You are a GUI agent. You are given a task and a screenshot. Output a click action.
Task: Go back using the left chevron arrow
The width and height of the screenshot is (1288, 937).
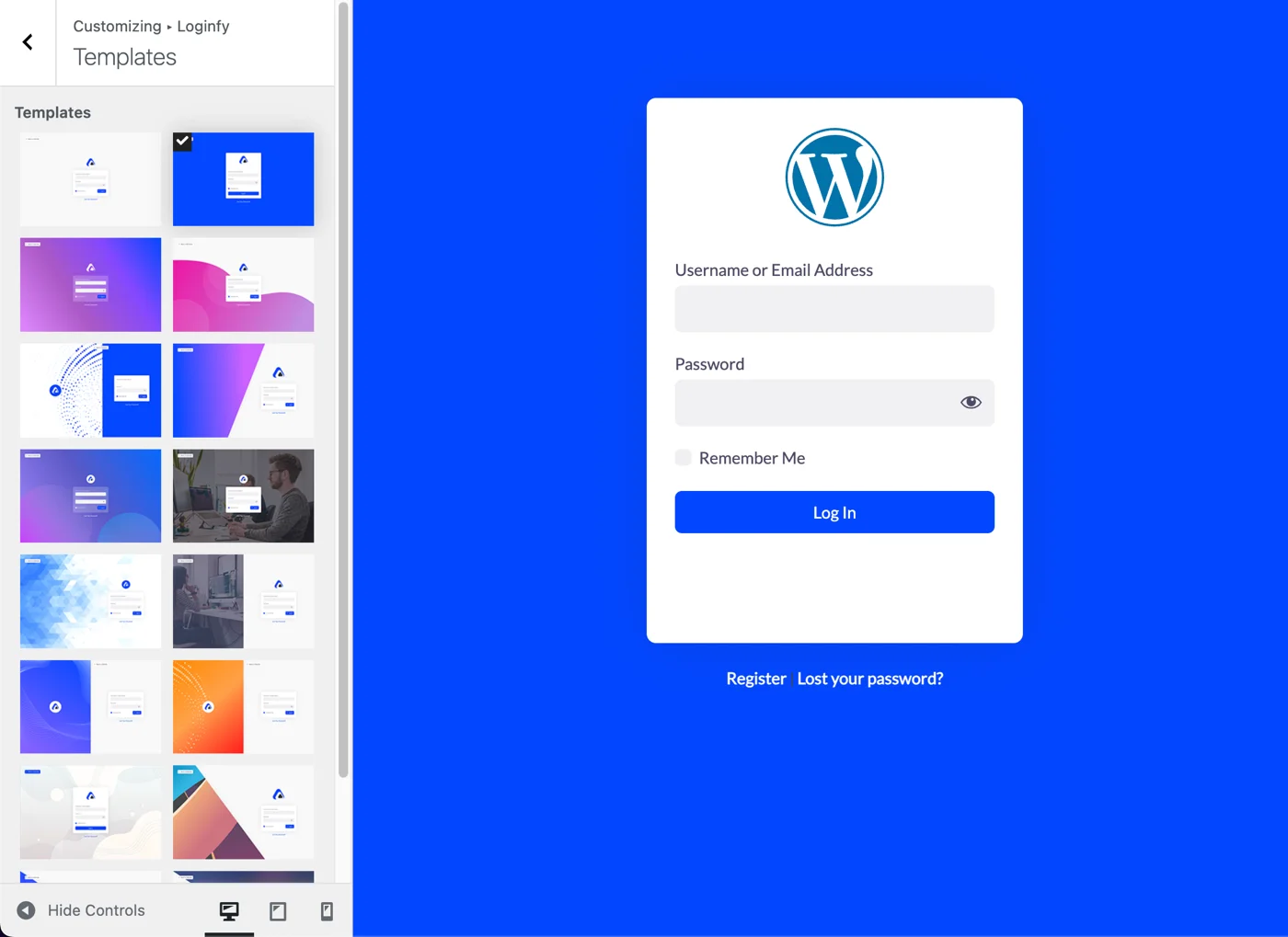(x=28, y=42)
